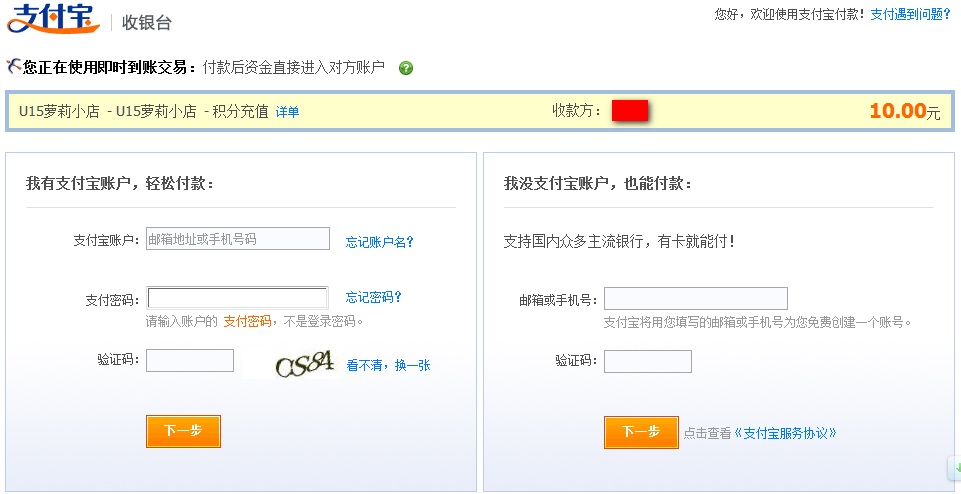Image resolution: width=961 pixels, height=494 pixels.
Task: Open the 《支付宝服务协议》 agreement link
Action: pyautogui.click(x=785, y=433)
